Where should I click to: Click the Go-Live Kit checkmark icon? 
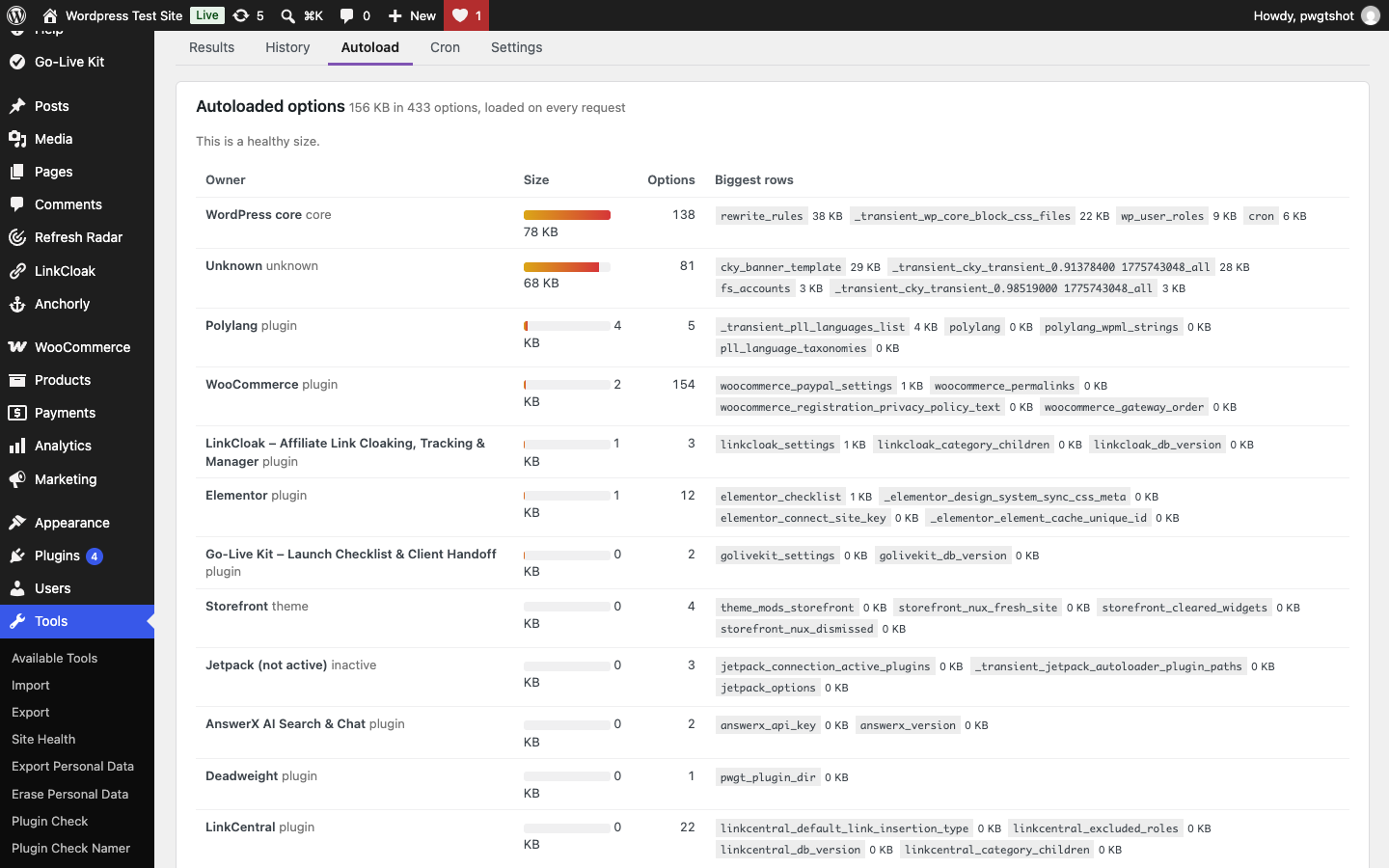17,62
